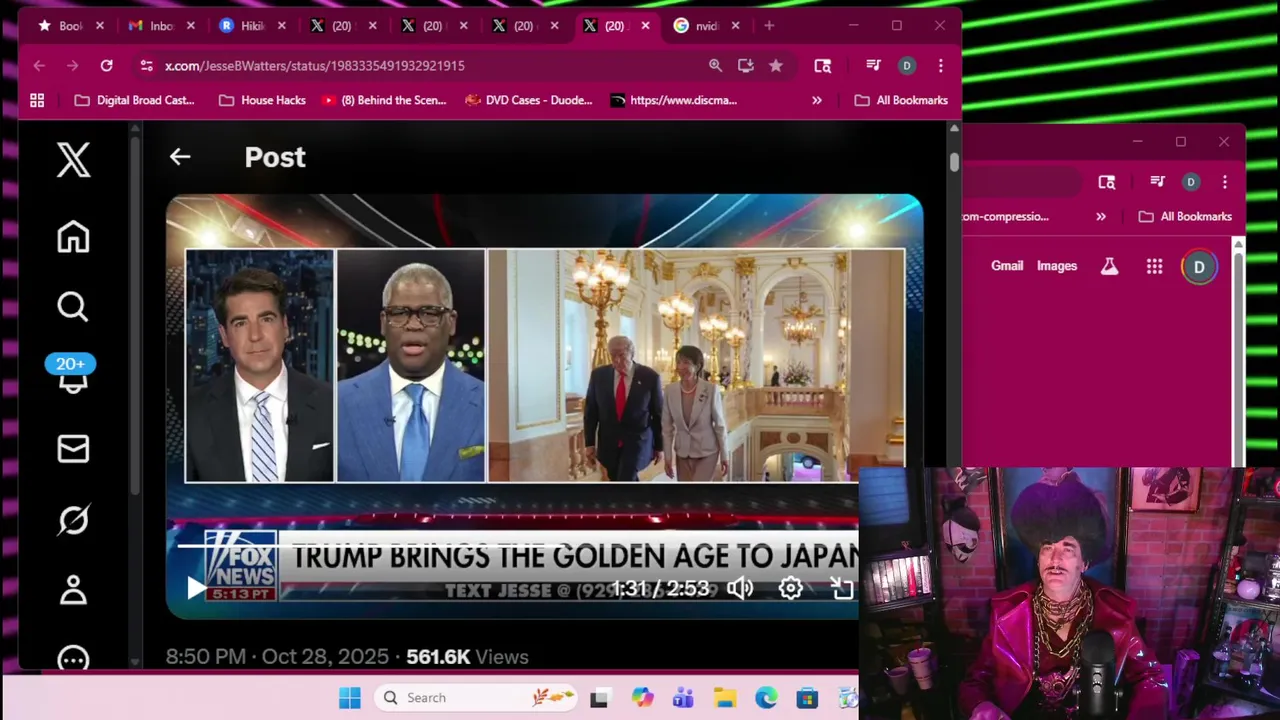
Task: Open All Bookmarks folder in front window
Action: (x=901, y=100)
